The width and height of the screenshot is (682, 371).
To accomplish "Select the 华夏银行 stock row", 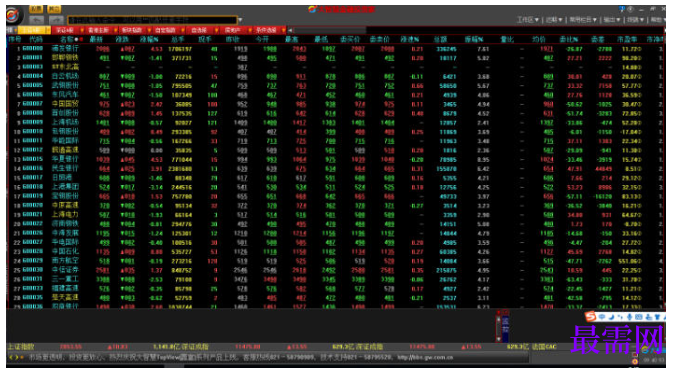I will click(x=336, y=160).
